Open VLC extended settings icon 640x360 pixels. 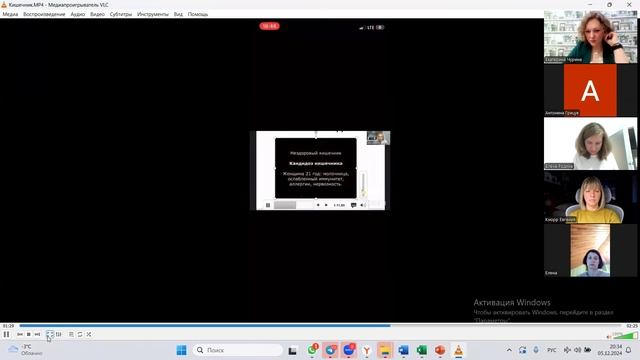58,334
